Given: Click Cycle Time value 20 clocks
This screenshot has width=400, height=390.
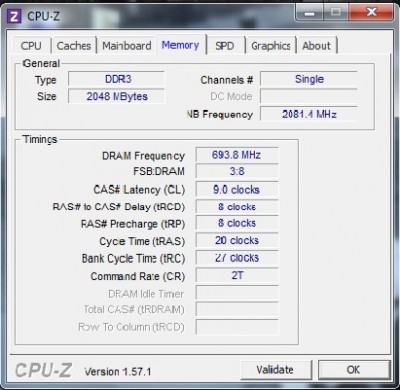Looking at the screenshot, I should [x=237, y=240].
